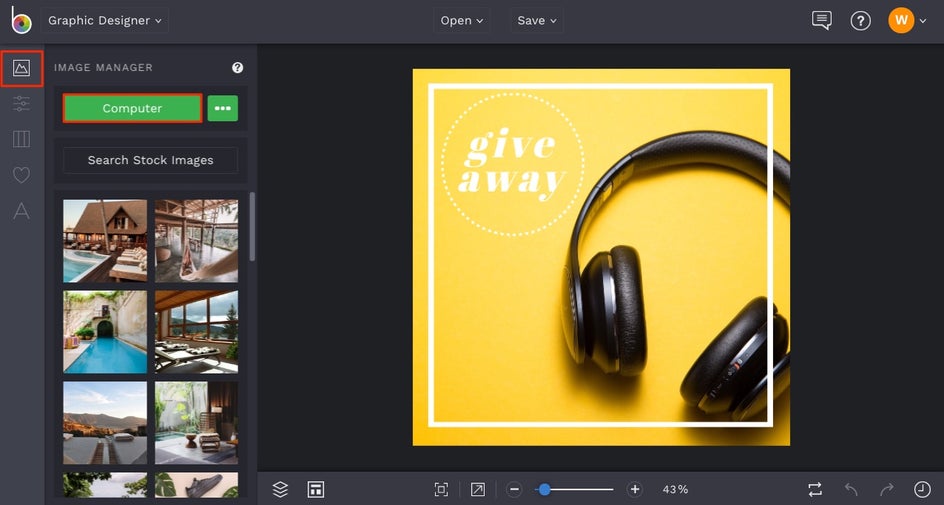Viewport: 944px width, 505px height.
Task: Open the Open menu dropdown
Action: point(462,20)
